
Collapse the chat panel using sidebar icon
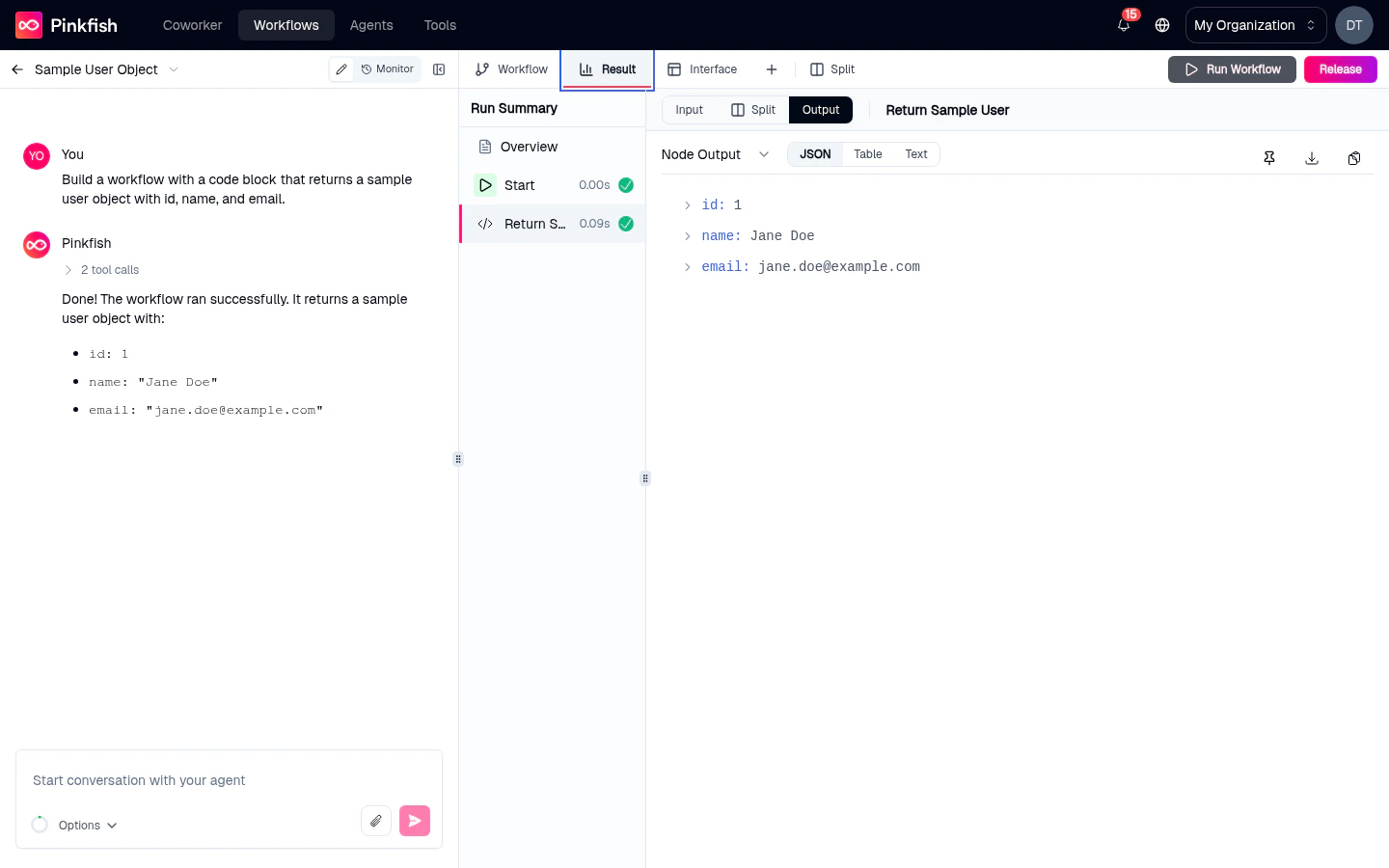[439, 68]
